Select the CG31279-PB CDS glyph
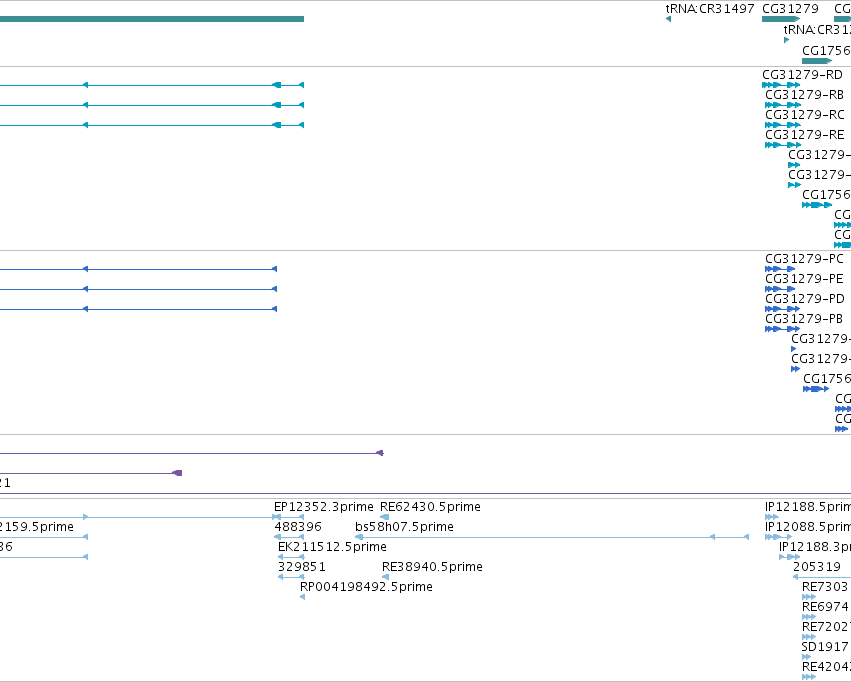Image resolution: width=851 pixels, height=682 pixels. coord(783,329)
